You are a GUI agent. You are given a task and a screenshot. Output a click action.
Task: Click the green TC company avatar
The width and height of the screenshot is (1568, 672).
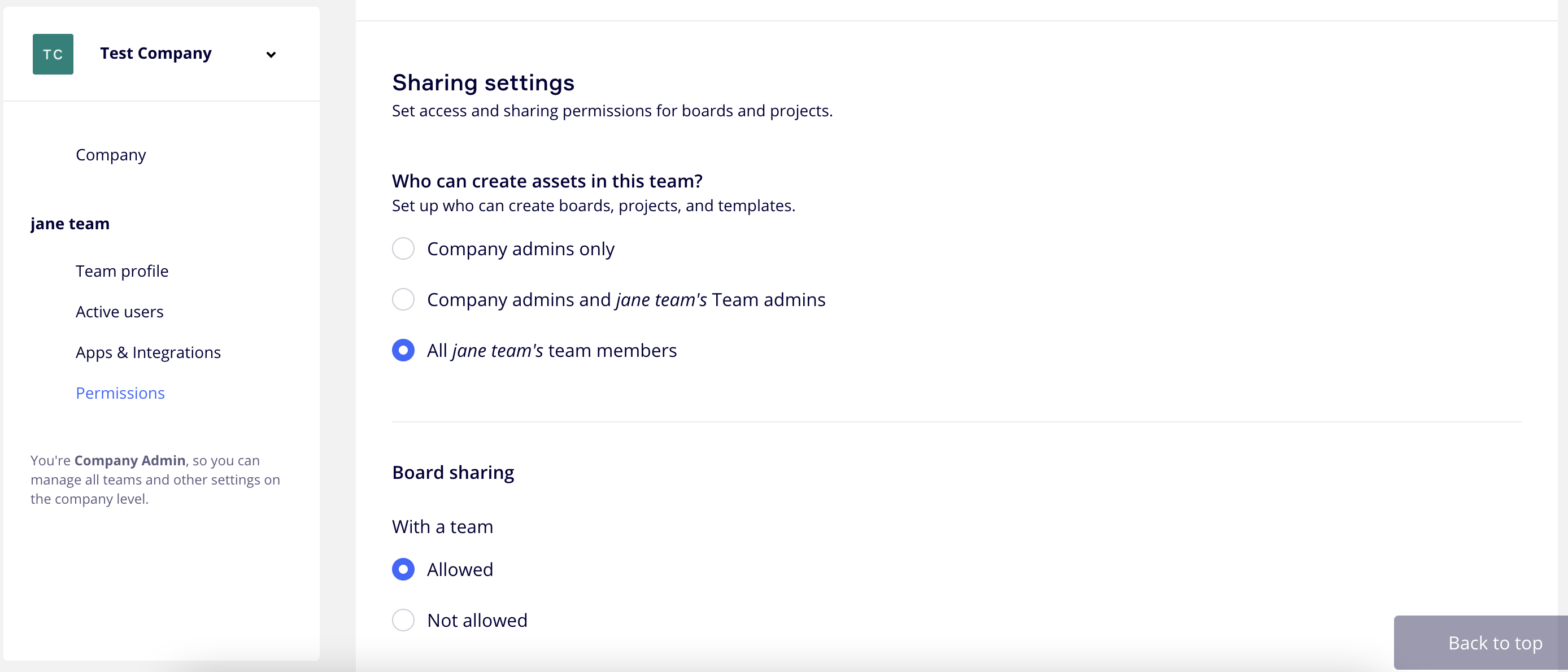pos(53,54)
